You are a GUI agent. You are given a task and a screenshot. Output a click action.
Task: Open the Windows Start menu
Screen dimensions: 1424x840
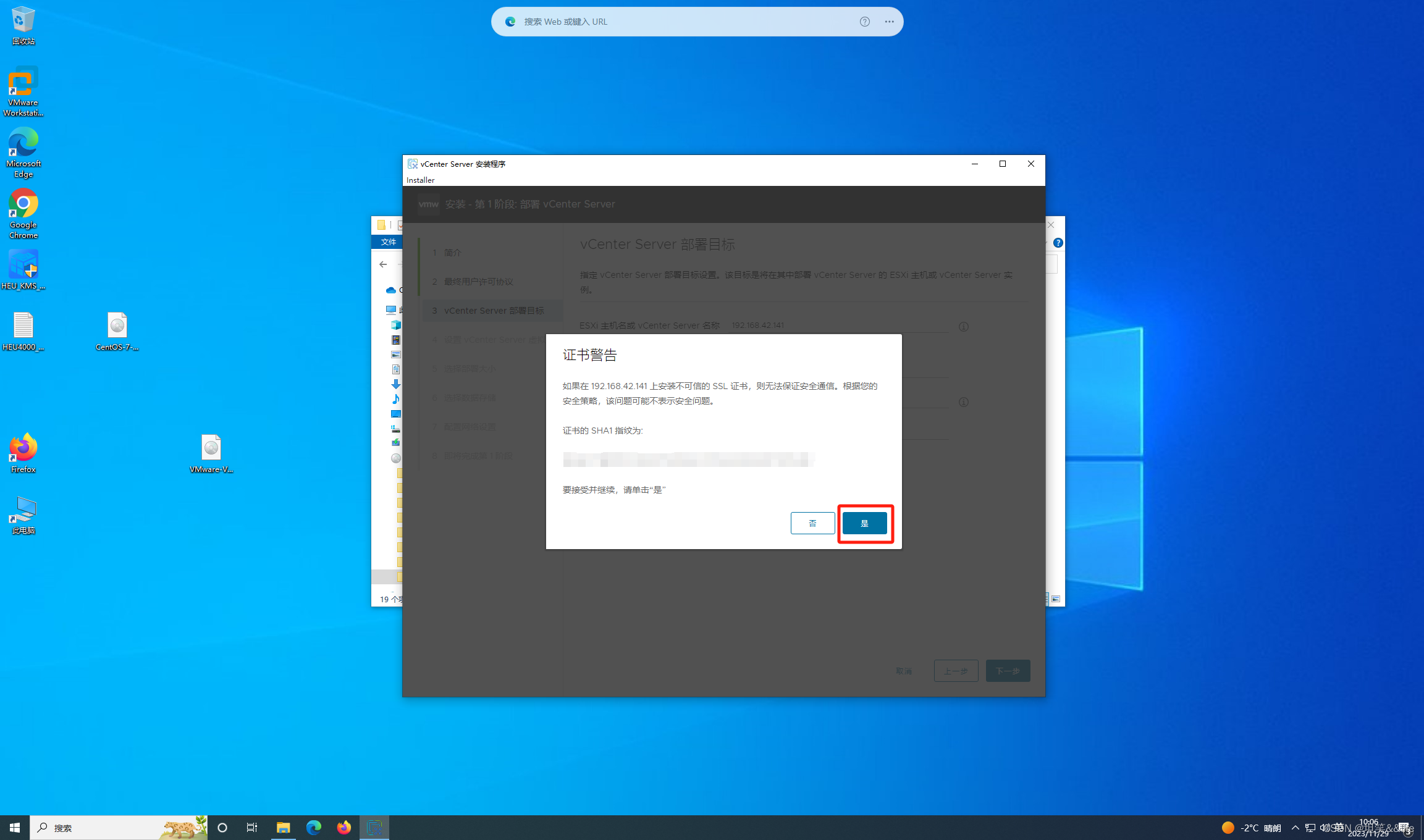coord(15,827)
